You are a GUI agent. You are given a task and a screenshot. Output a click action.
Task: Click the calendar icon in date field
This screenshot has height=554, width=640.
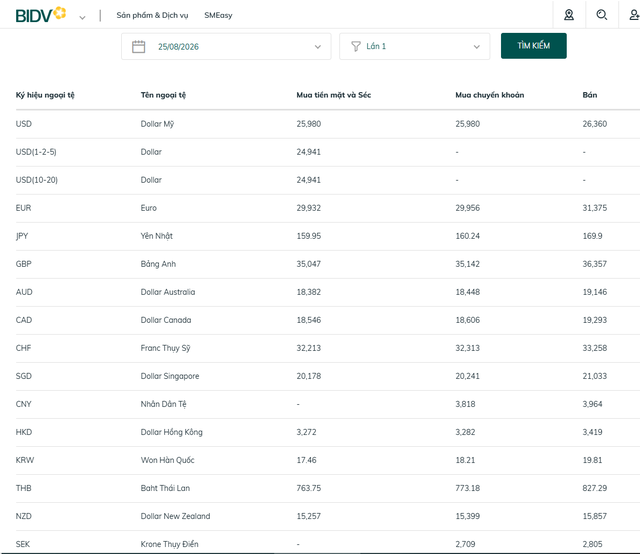pos(138,47)
